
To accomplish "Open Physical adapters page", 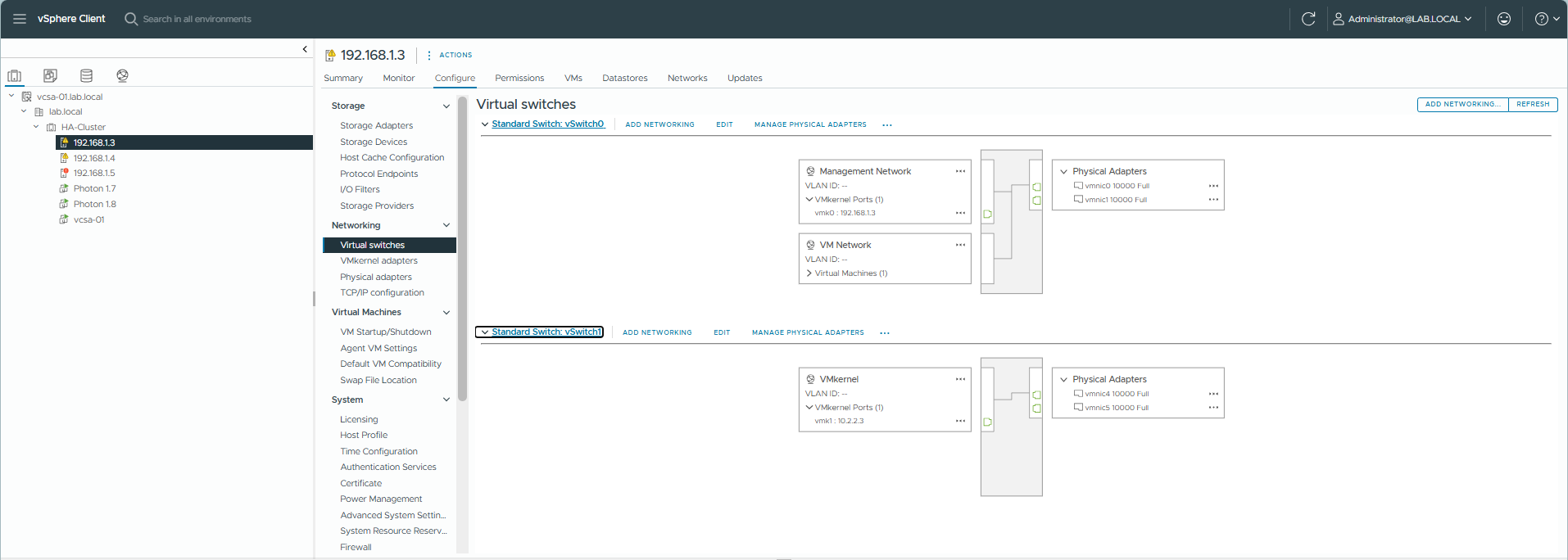I will click(x=376, y=277).
